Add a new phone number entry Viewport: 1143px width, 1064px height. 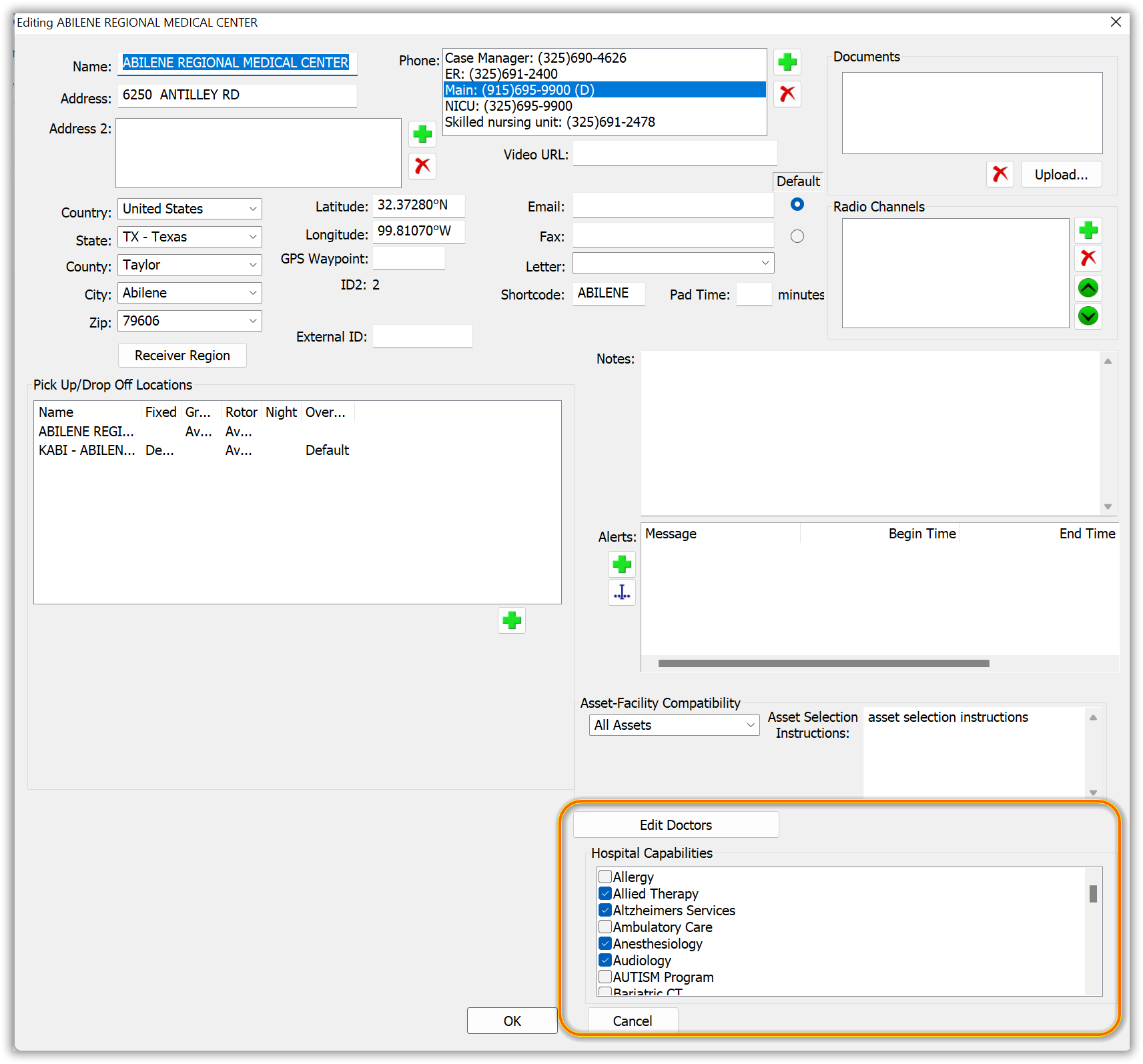coord(787,62)
